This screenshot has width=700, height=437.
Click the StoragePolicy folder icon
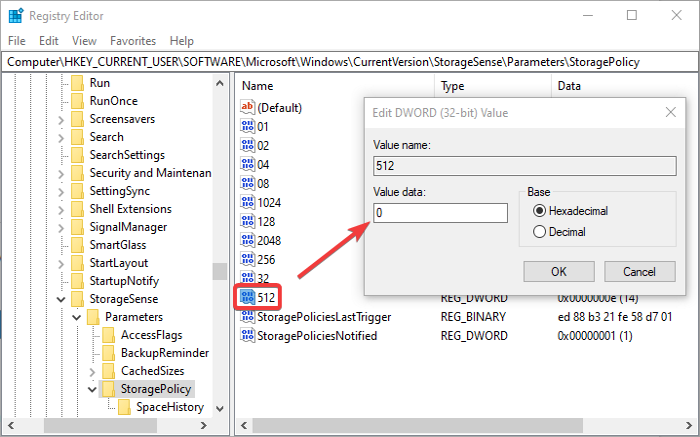tap(109, 389)
